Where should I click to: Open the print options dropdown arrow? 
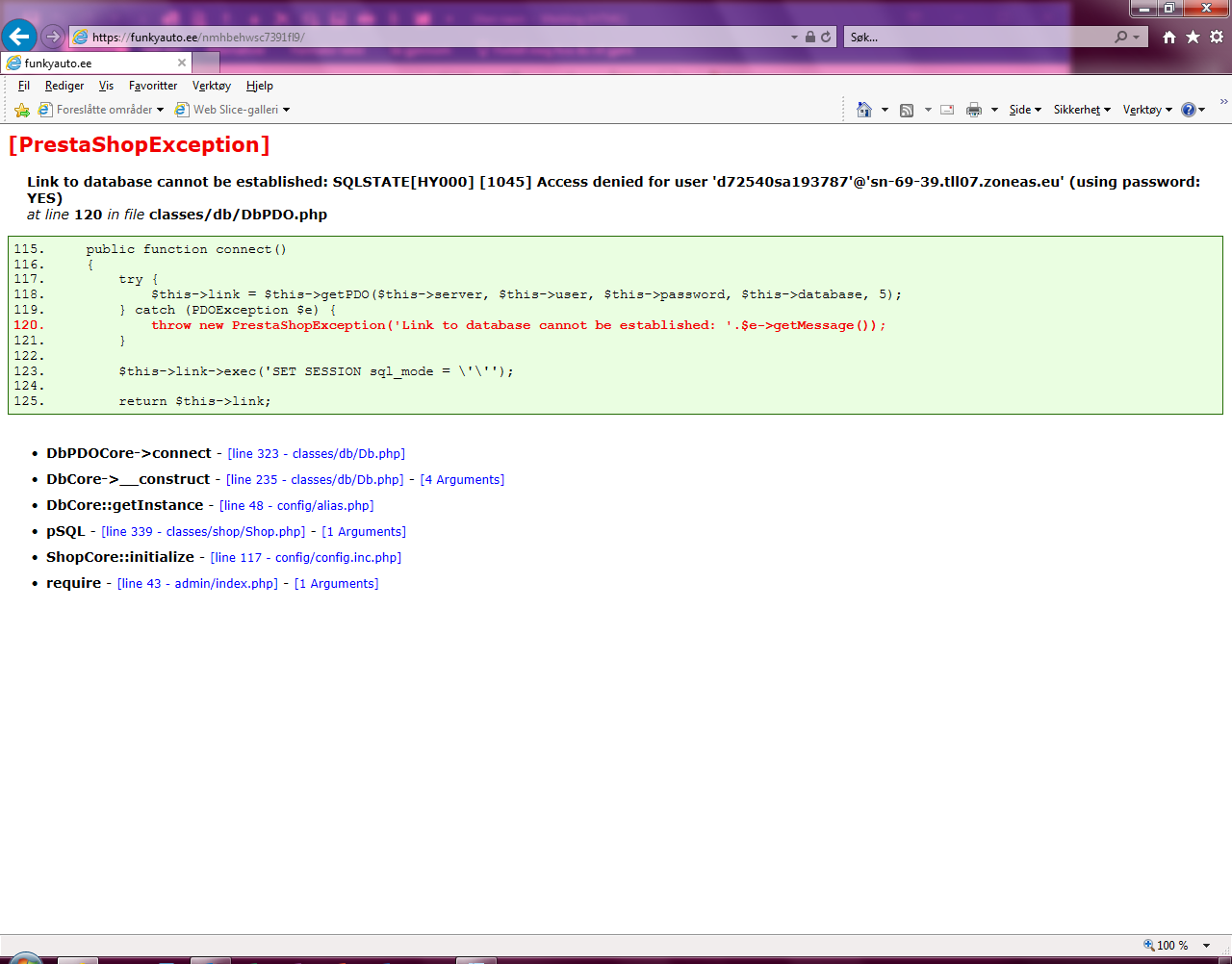tap(994, 110)
